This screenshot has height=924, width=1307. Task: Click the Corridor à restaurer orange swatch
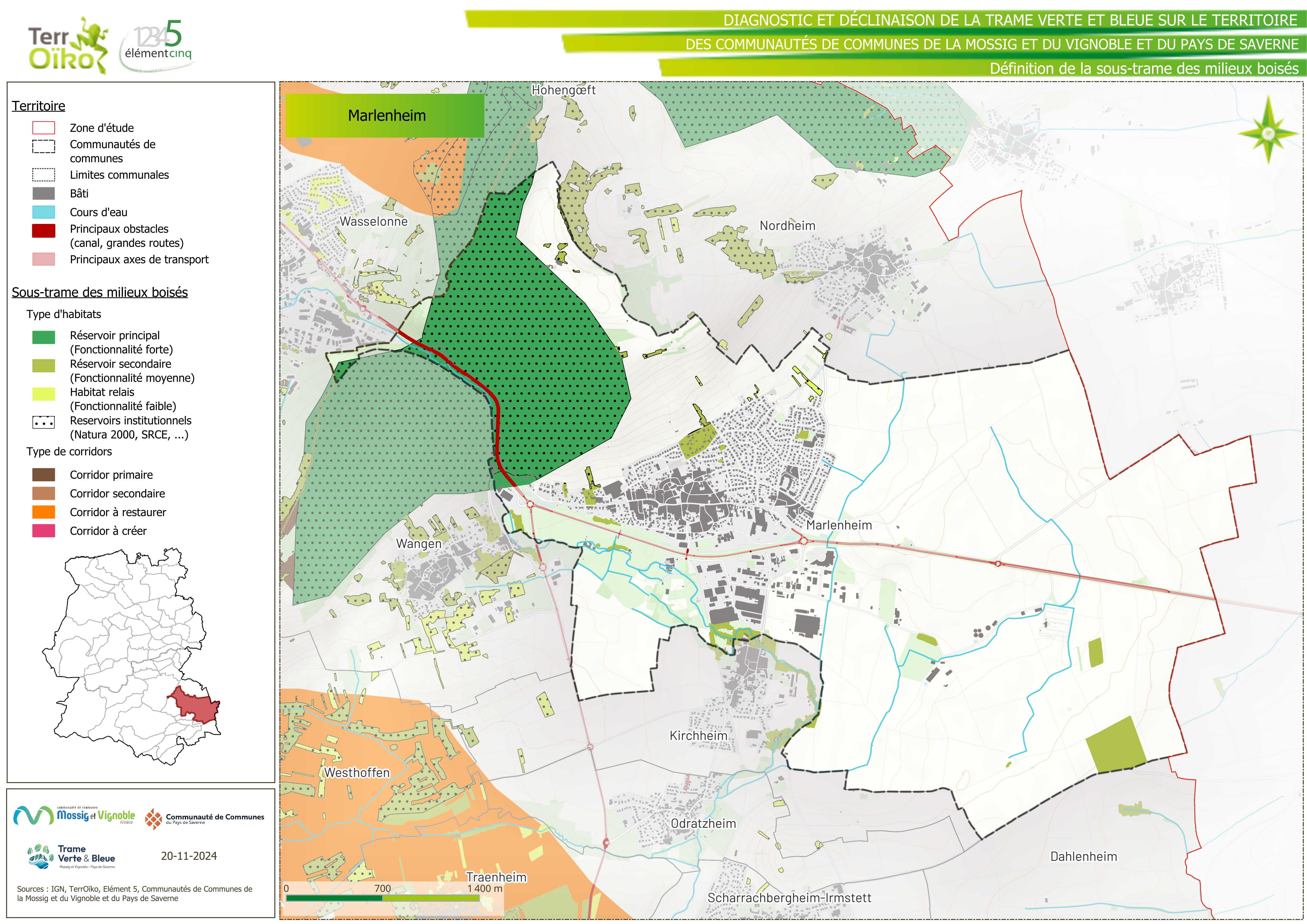pos(44,512)
